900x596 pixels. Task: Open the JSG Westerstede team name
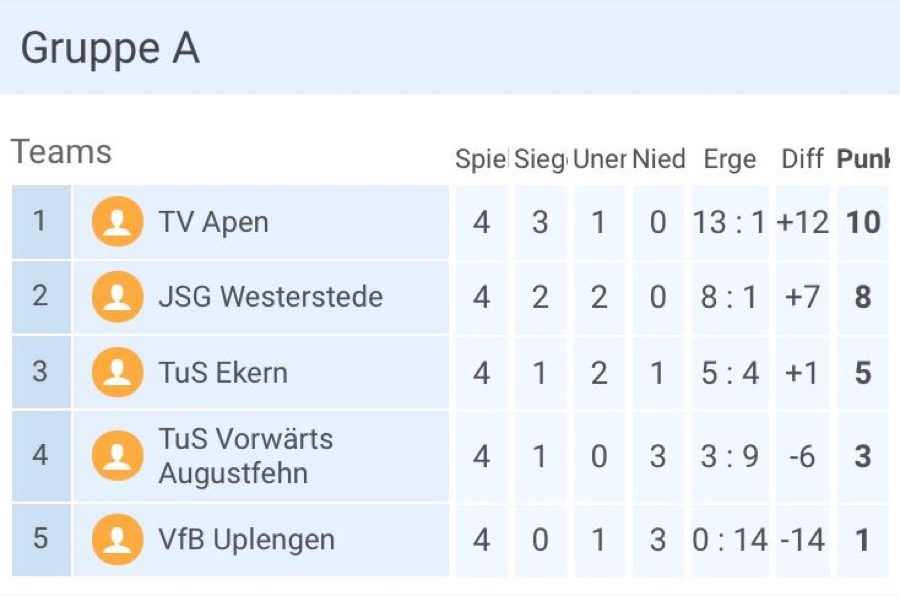(x=270, y=297)
